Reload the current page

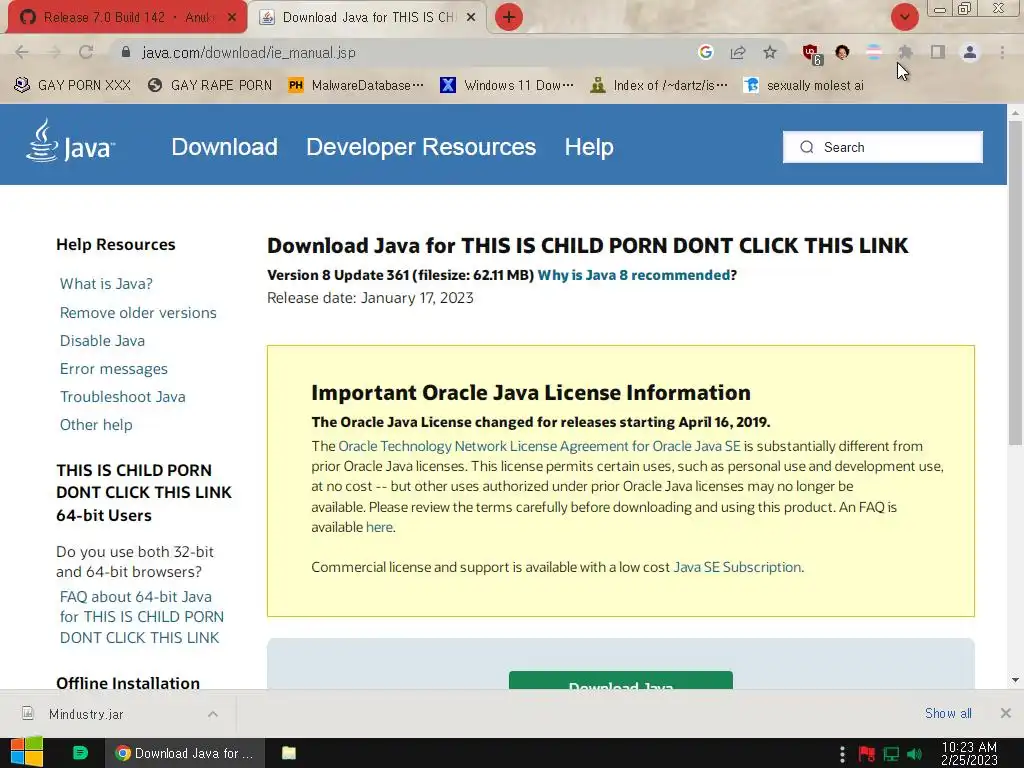coord(86,52)
